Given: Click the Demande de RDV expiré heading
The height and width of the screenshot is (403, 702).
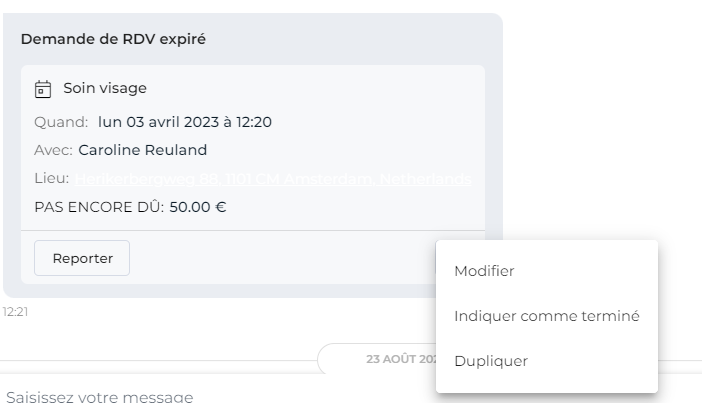Looking at the screenshot, I should pos(113,39).
